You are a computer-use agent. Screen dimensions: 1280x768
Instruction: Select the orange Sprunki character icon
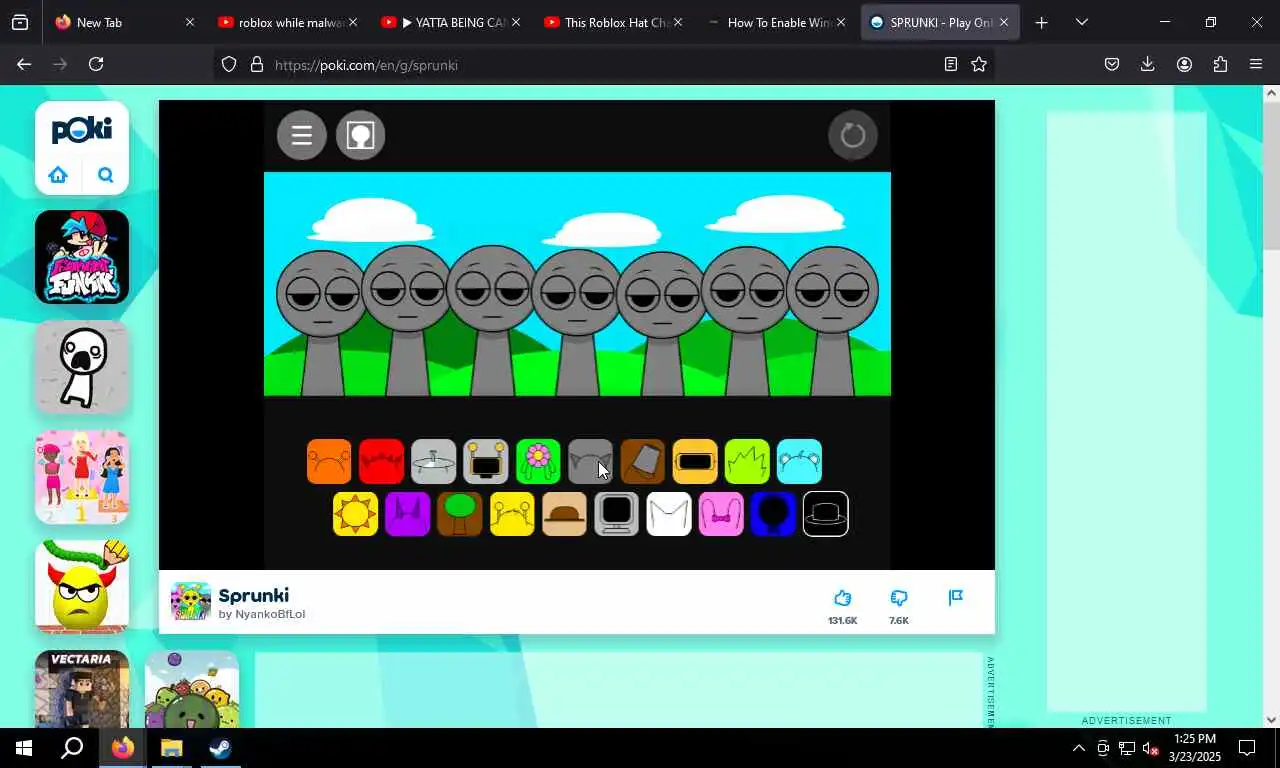329,462
